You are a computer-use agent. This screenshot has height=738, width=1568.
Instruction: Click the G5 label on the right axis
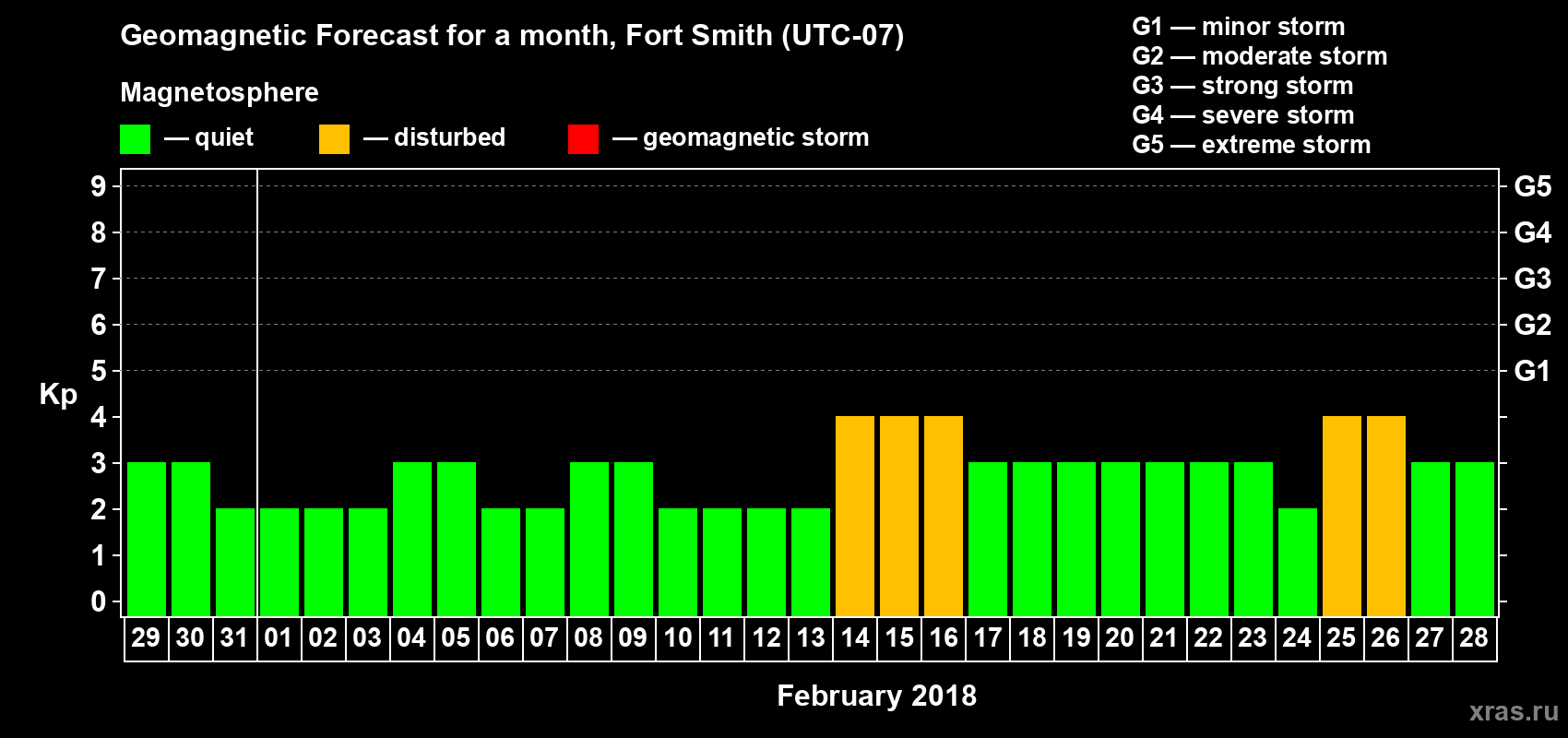(x=1532, y=186)
